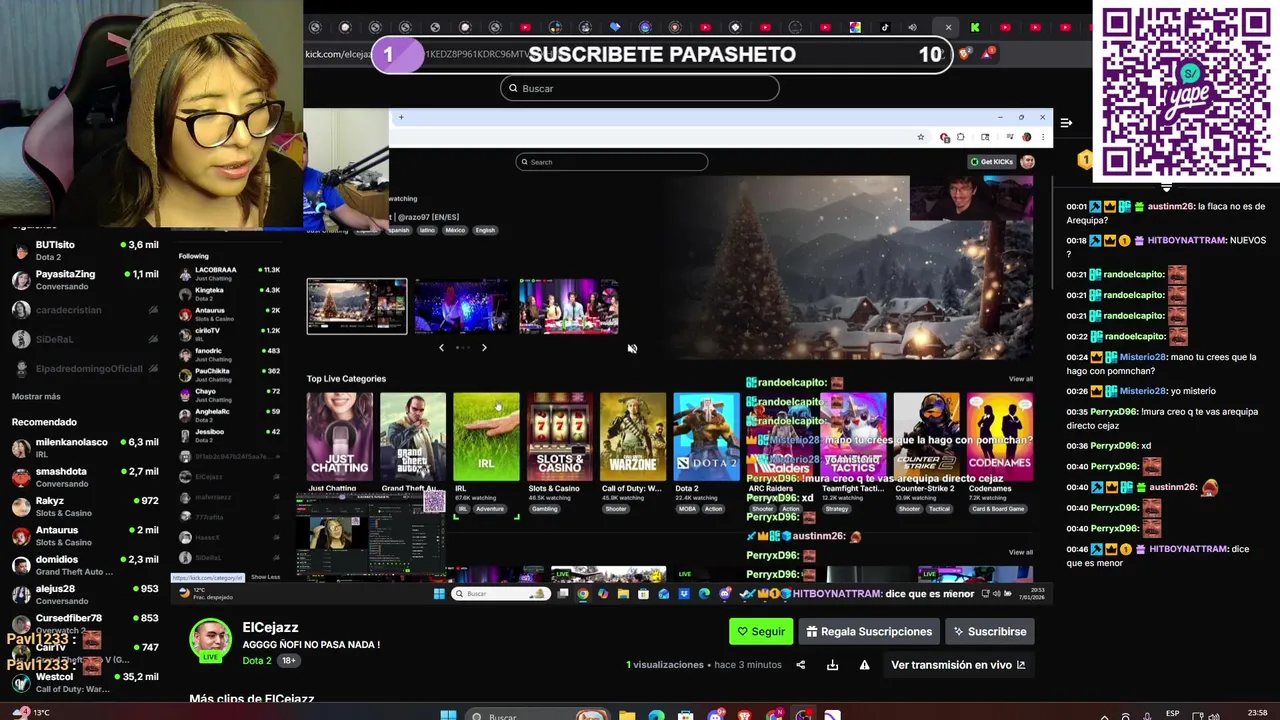Click the Call of Duty Warzone card
The width and height of the screenshot is (1280, 720).
click(x=633, y=437)
